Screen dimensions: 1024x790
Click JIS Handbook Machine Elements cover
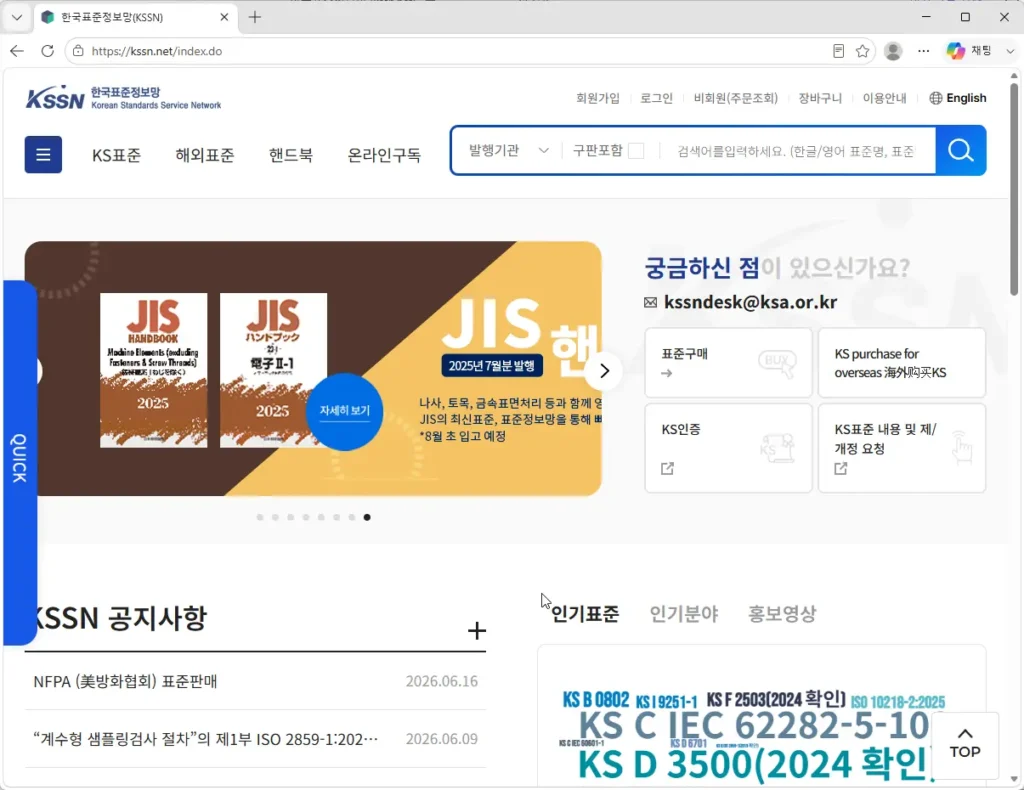(x=153, y=370)
